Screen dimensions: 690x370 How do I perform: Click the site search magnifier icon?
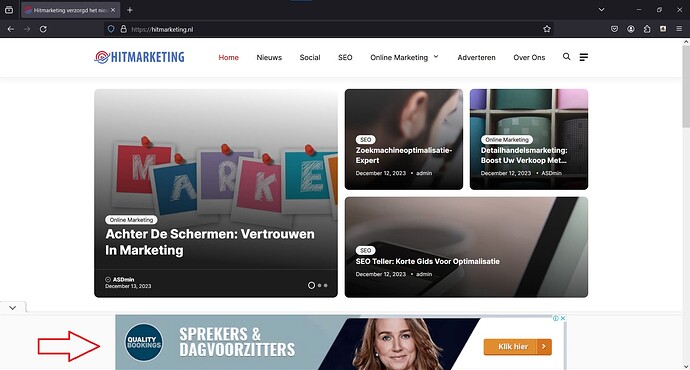pos(566,57)
